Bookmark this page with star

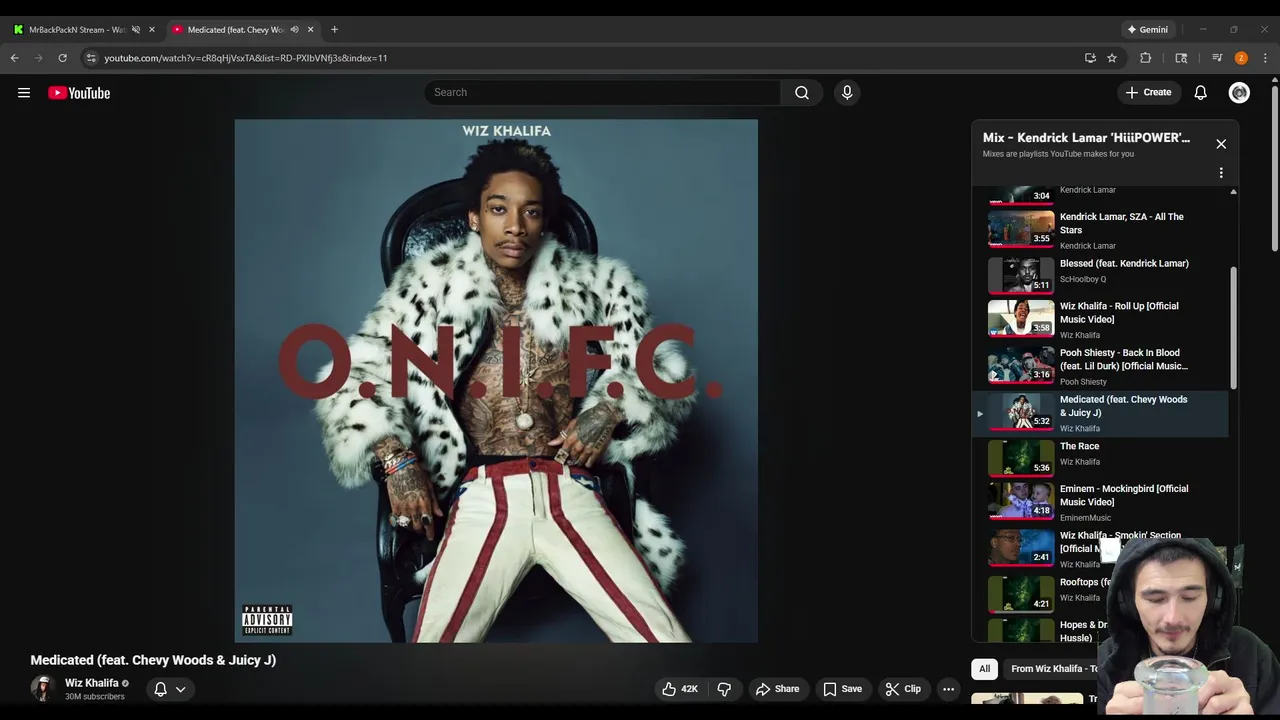point(1112,58)
